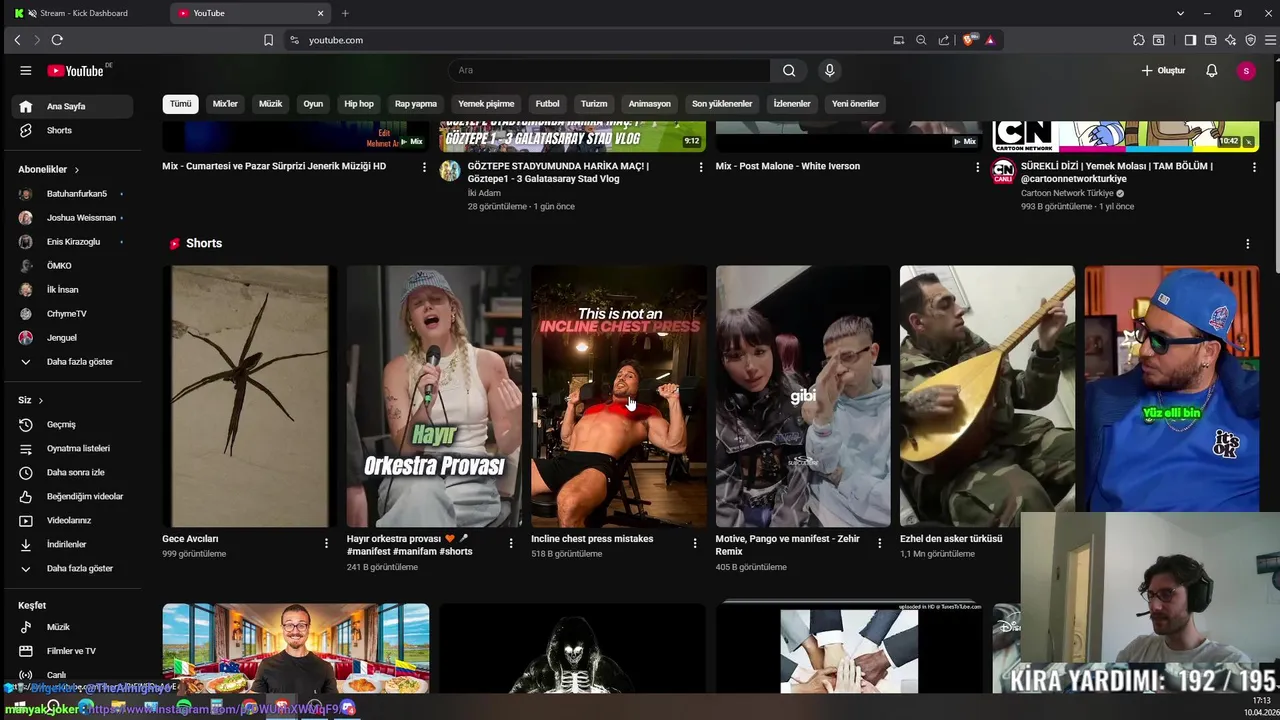Select the Futbol filter chip
Image resolution: width=1280 pixels, height=720 pixels.
click(x=547, y=104)
